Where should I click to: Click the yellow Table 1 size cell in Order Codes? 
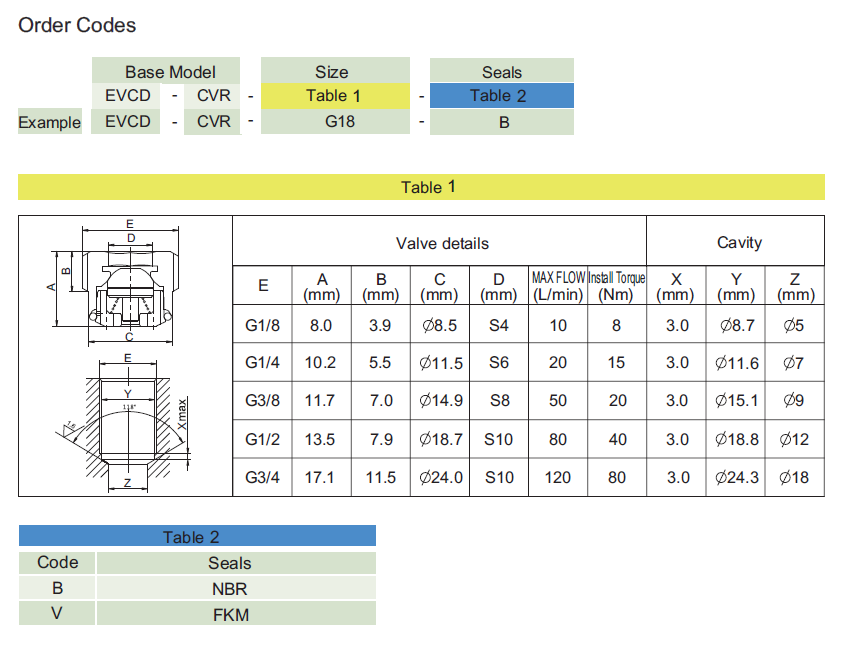tap(334, 96)
